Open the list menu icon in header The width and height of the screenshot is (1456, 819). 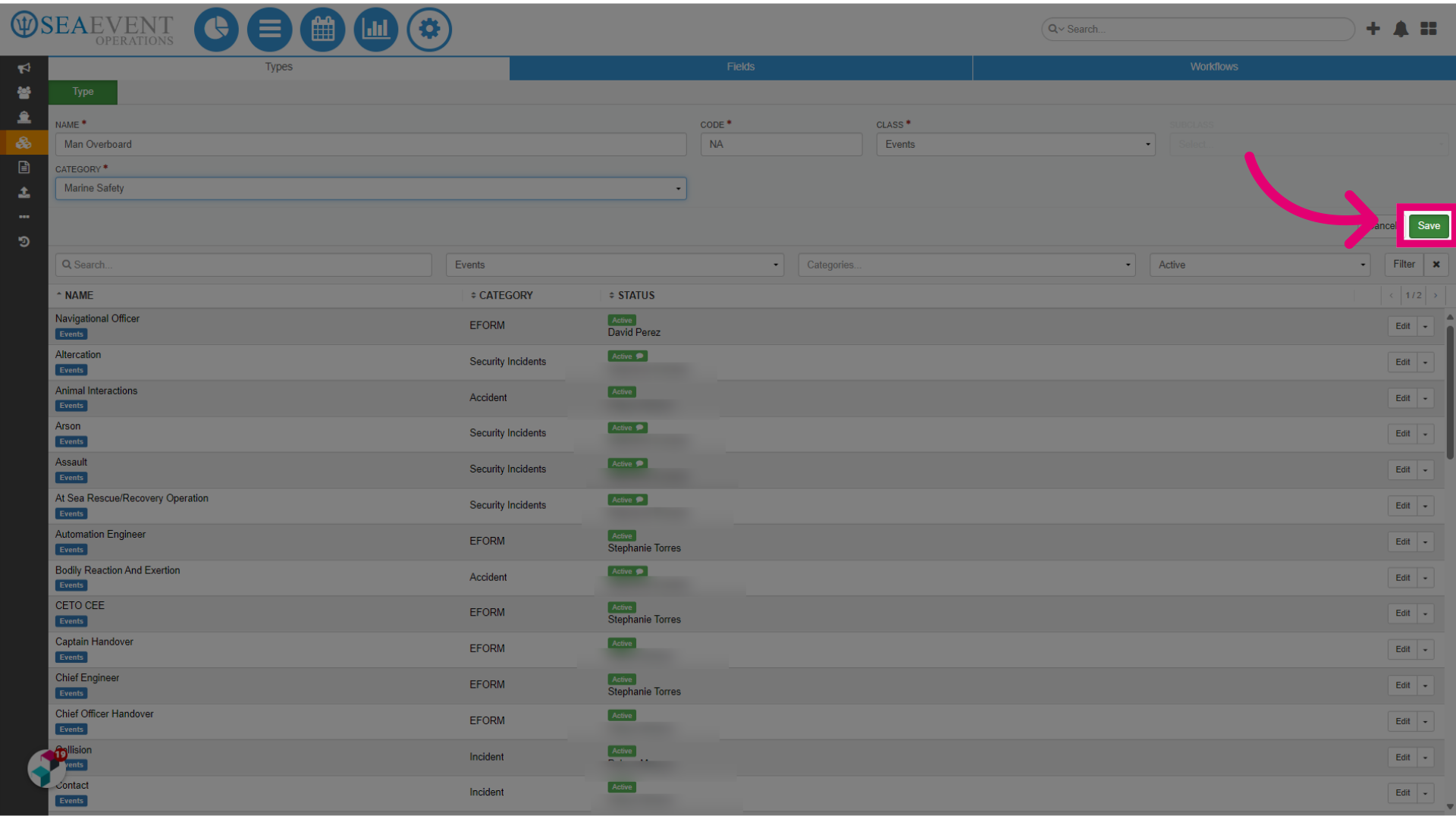[x=269, y=30]
